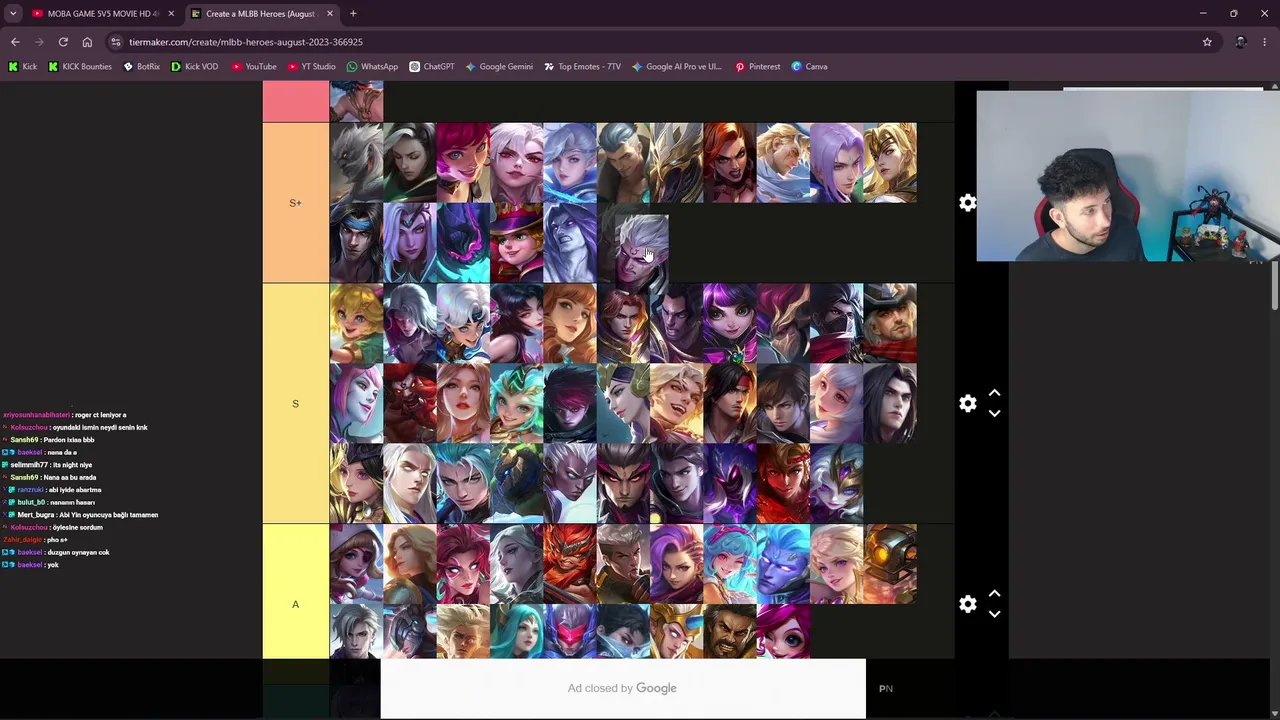Move the A tier row down
The image size is (1280, 720).
[x=994, y=614]
